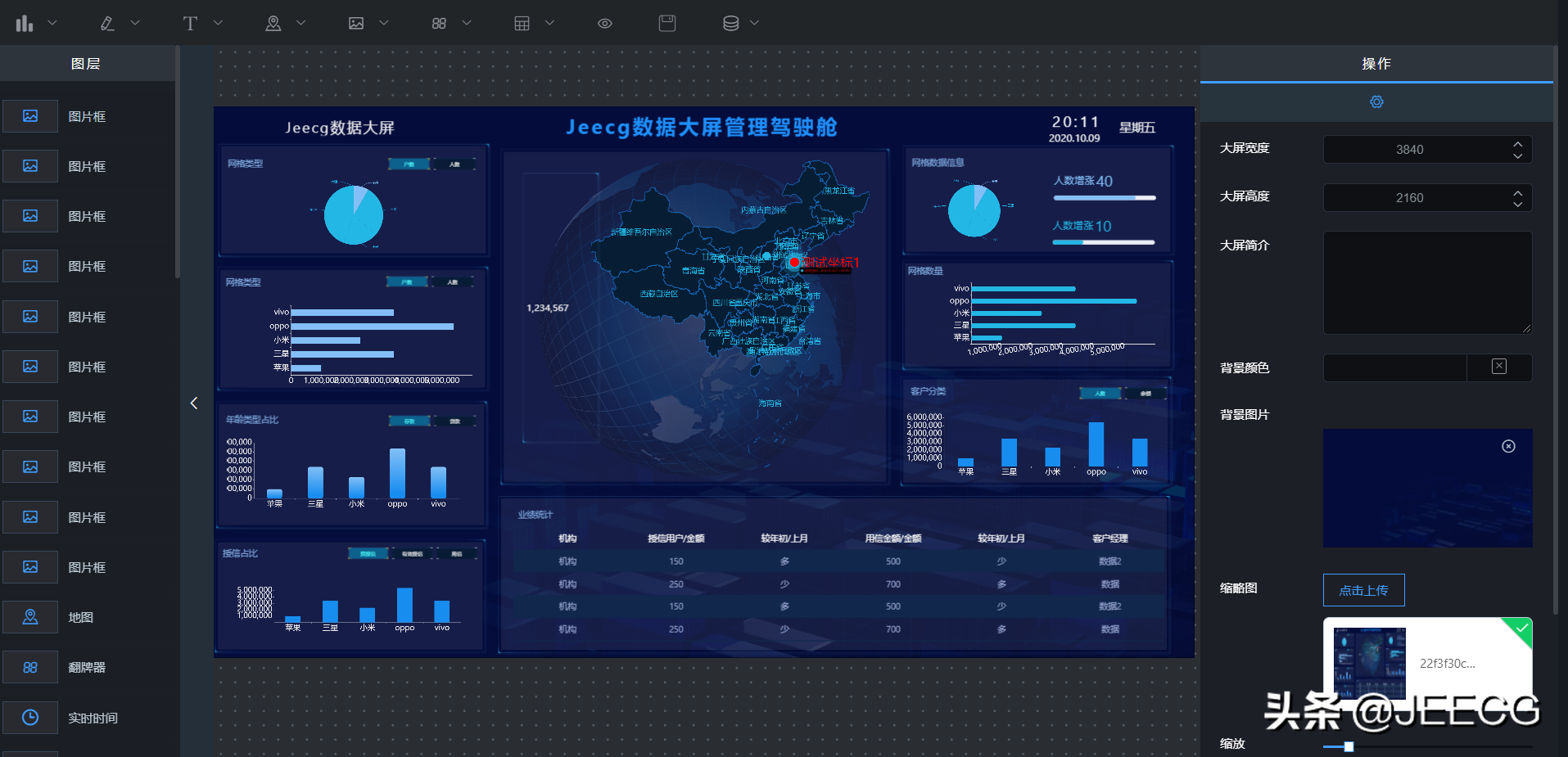Click the 缩放 zoom slider handle

pos(1349,746)
